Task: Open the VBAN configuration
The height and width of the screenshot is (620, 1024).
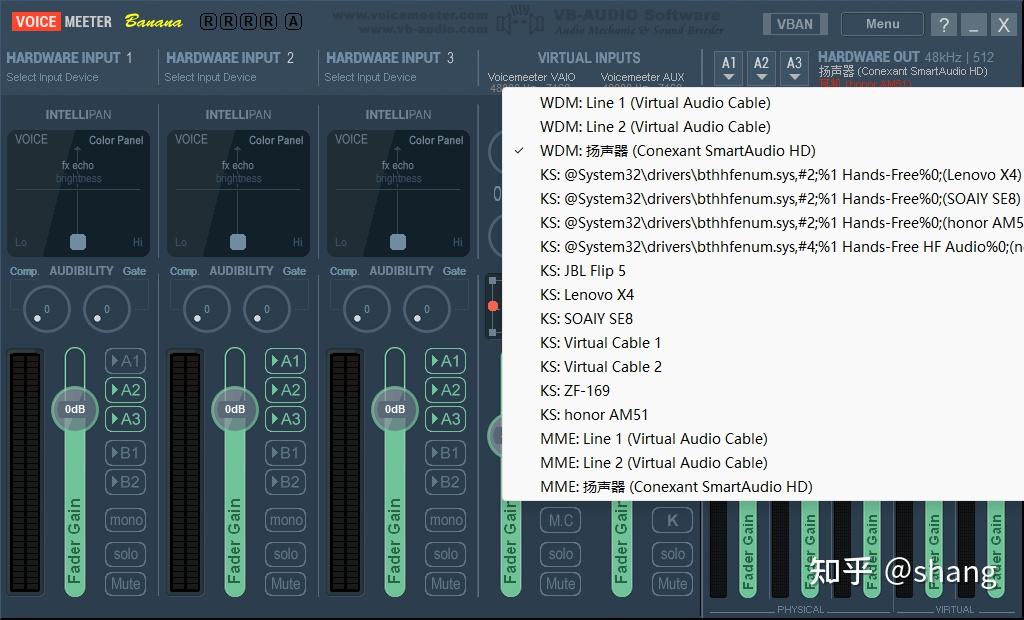Action: [795, 24]
